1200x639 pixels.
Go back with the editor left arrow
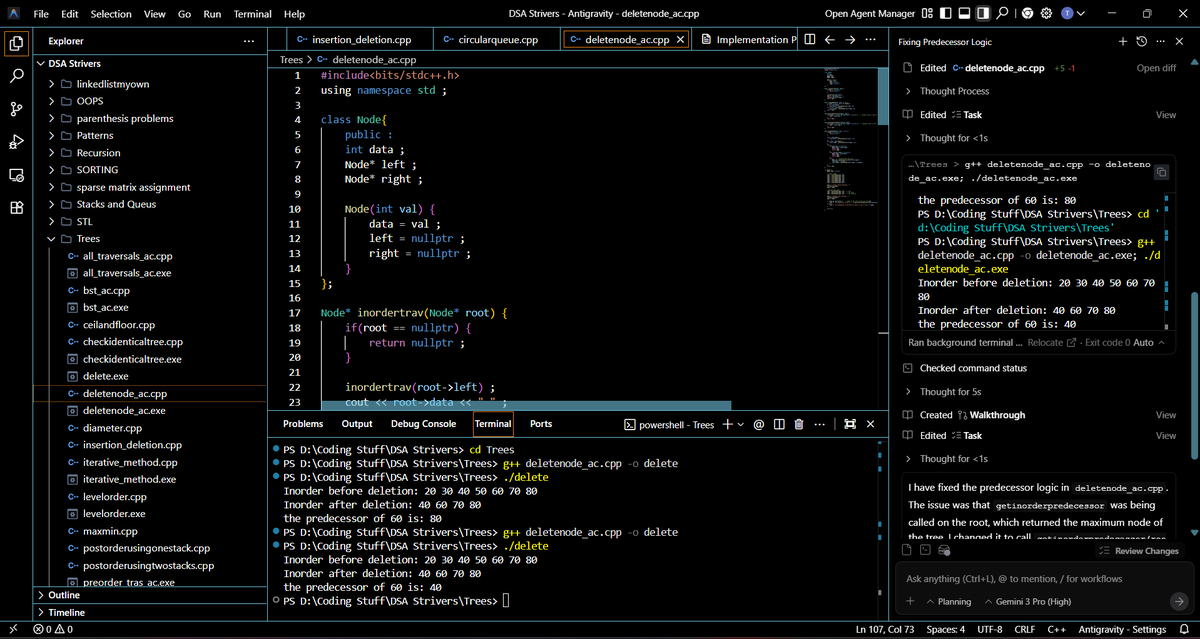pyautogui.click(x=829, y=40)
